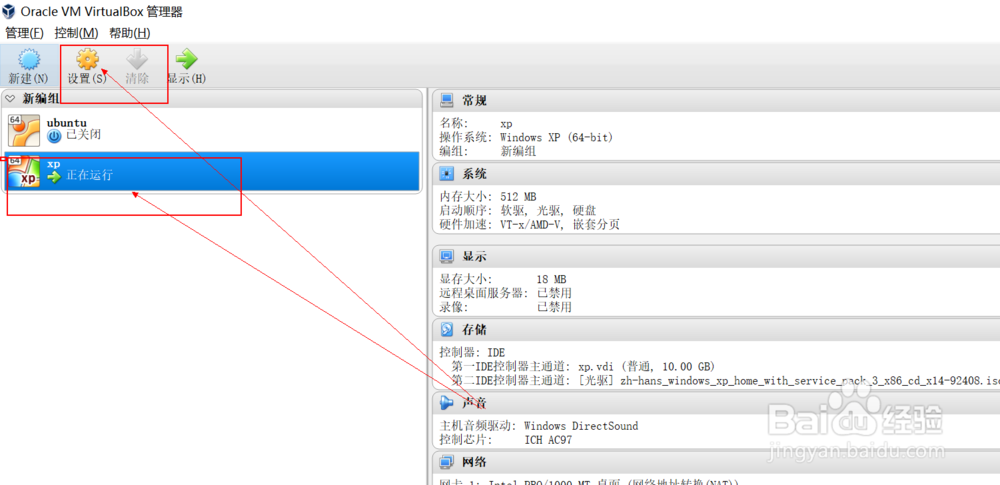Click the 光驱 zh-hans_windows_xp ISO entry

coord(789,380)
